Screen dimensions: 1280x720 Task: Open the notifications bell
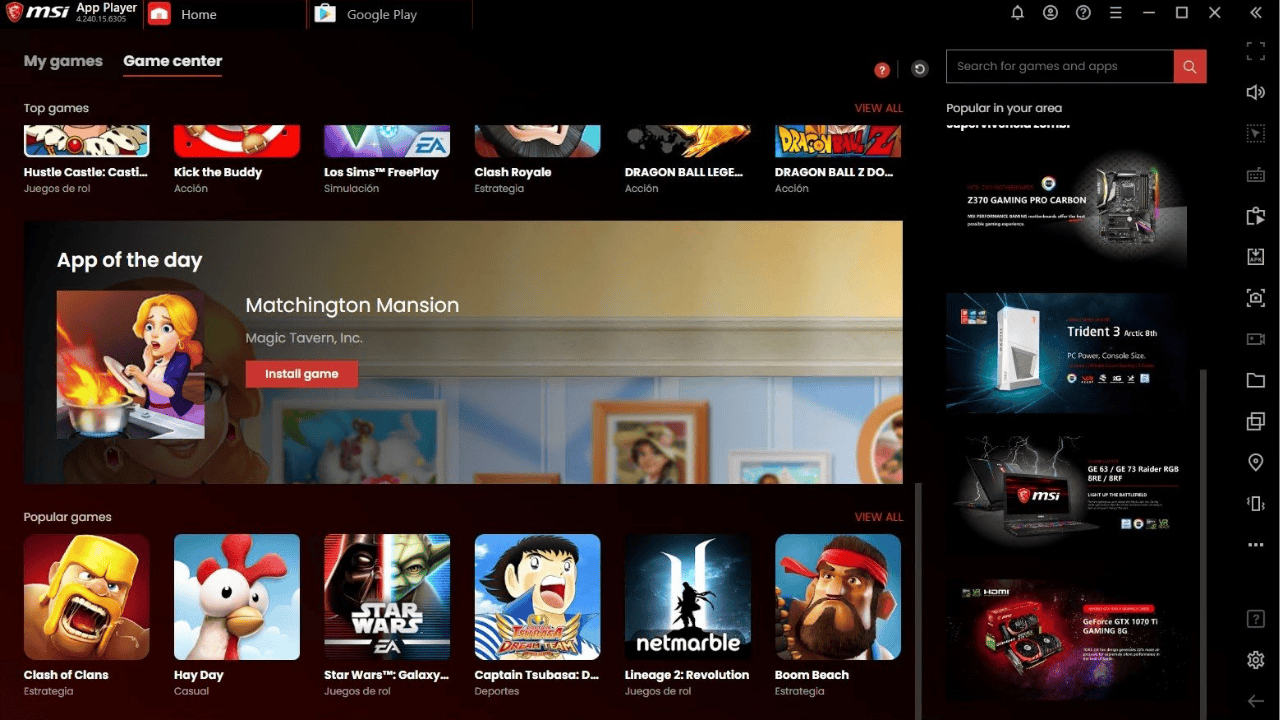coord(1017,13)
